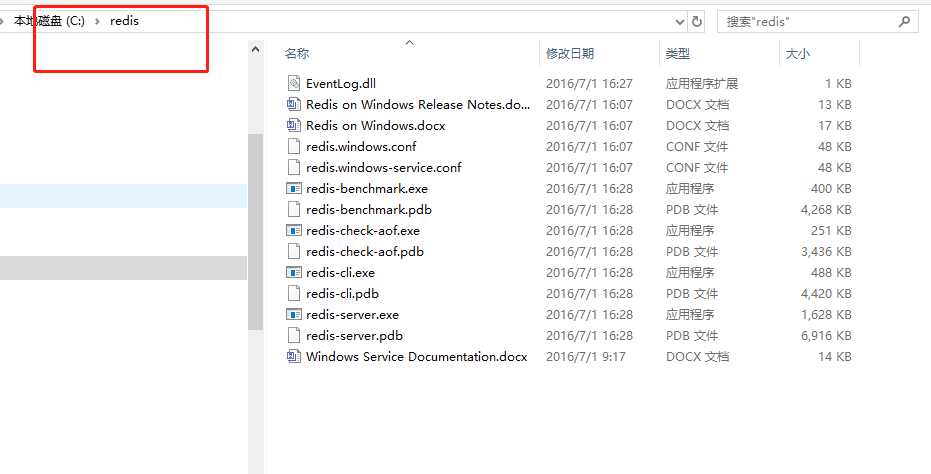Viewport: 931px width, 474px height.
Task: Select the Redis on Windows.docx file name
Action: tap(375, 126)
